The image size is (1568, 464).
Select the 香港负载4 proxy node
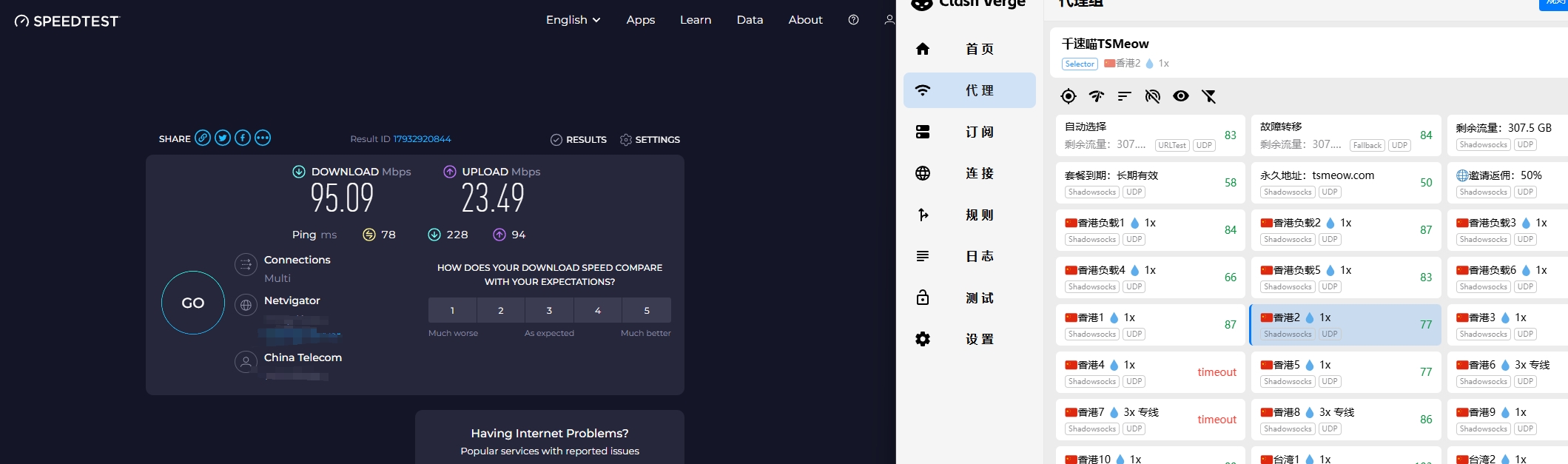(1151, 278)
